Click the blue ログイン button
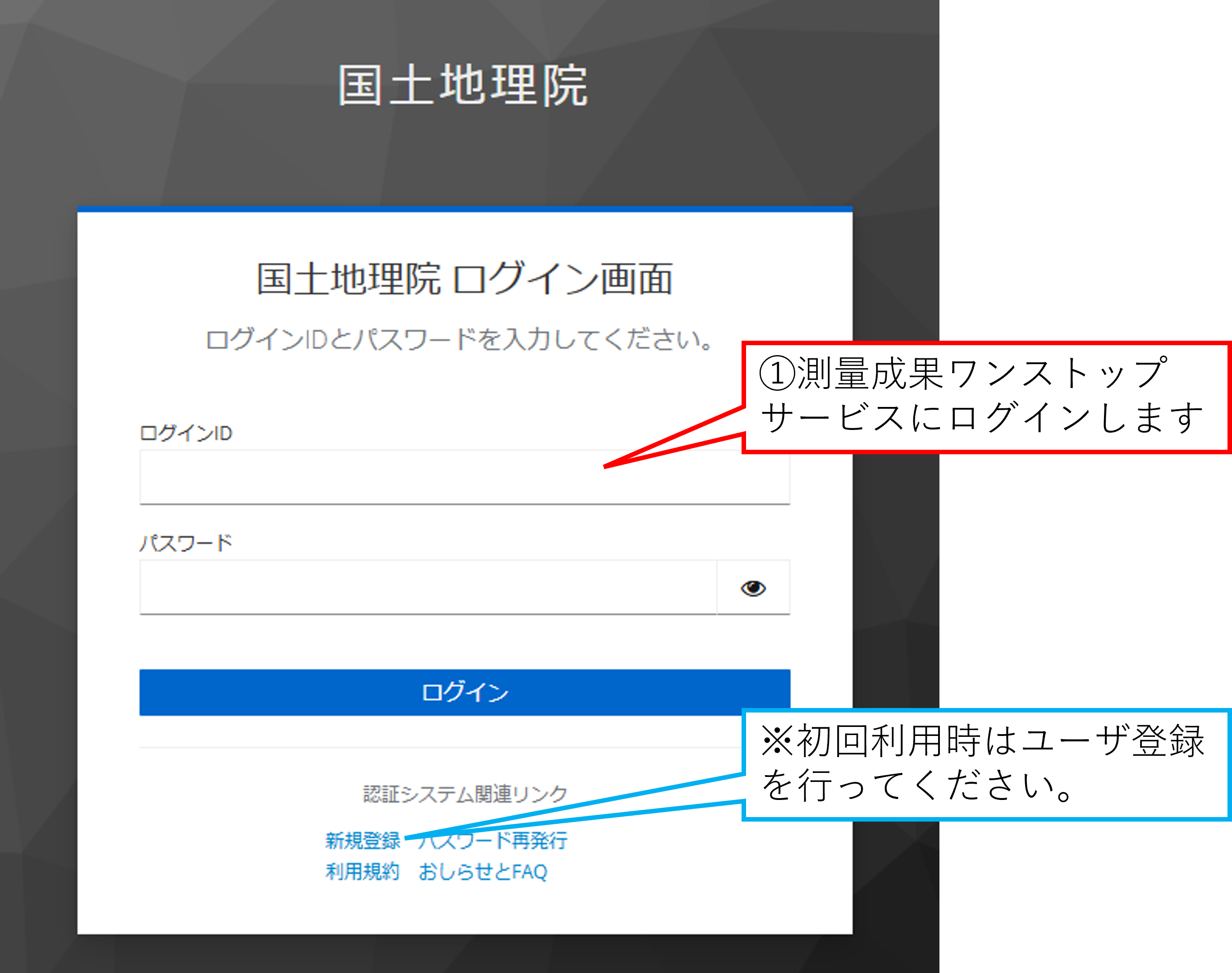1232x973 pixels. point(464,692)
